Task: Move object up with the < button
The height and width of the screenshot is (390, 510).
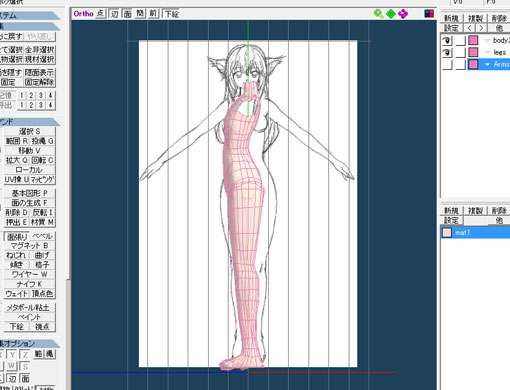Action: click(470, 28)
